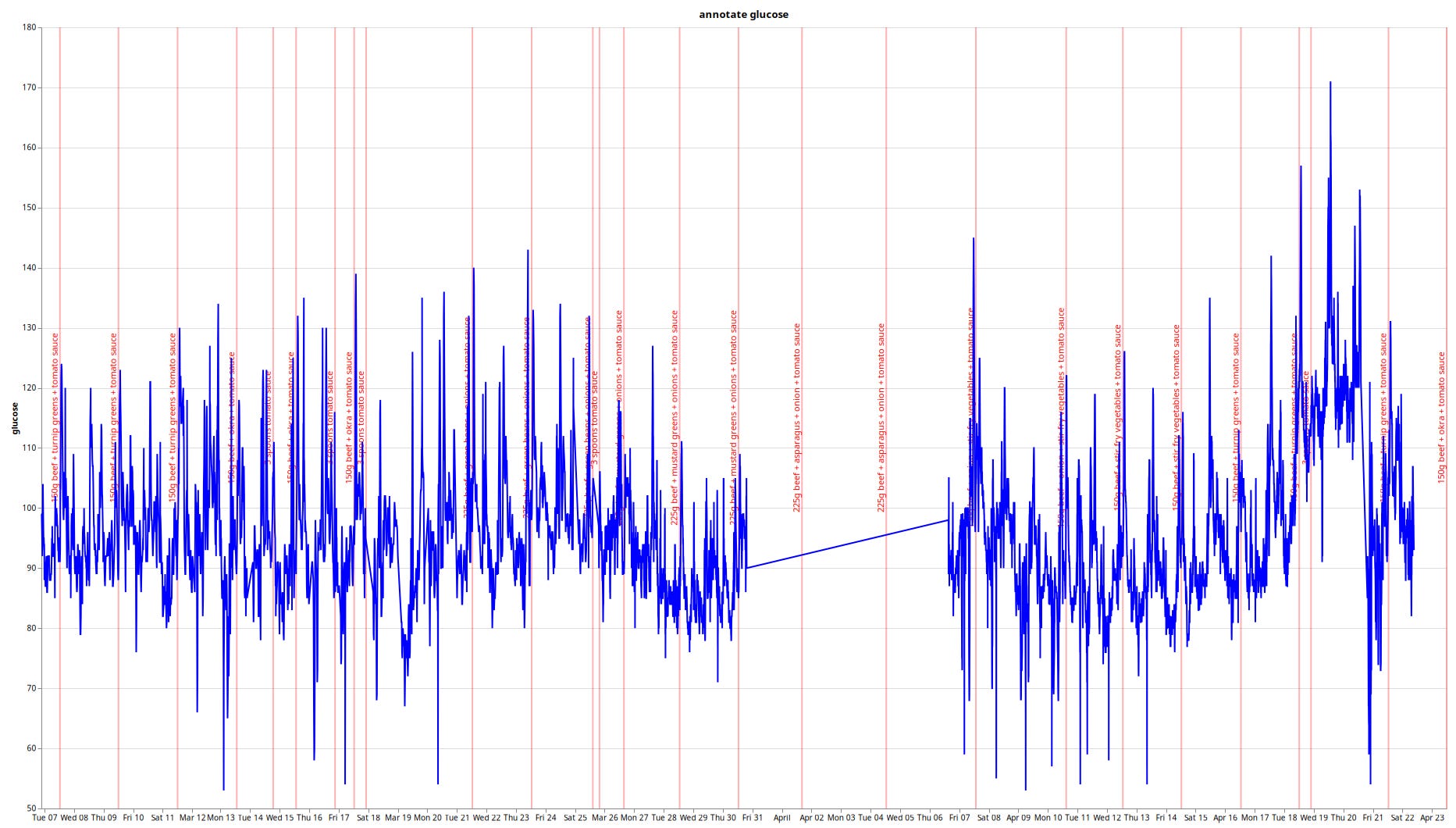
Task: Click the 'Apr 16' x-axis date label
Action: (x=1225, y=819)
